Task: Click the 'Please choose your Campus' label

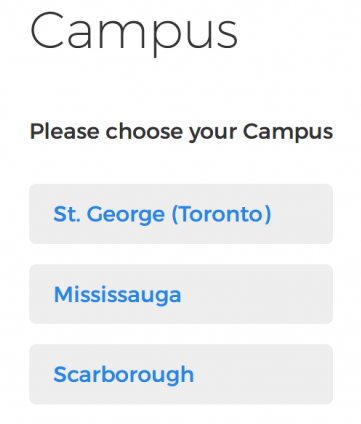Action: point(181,132)
